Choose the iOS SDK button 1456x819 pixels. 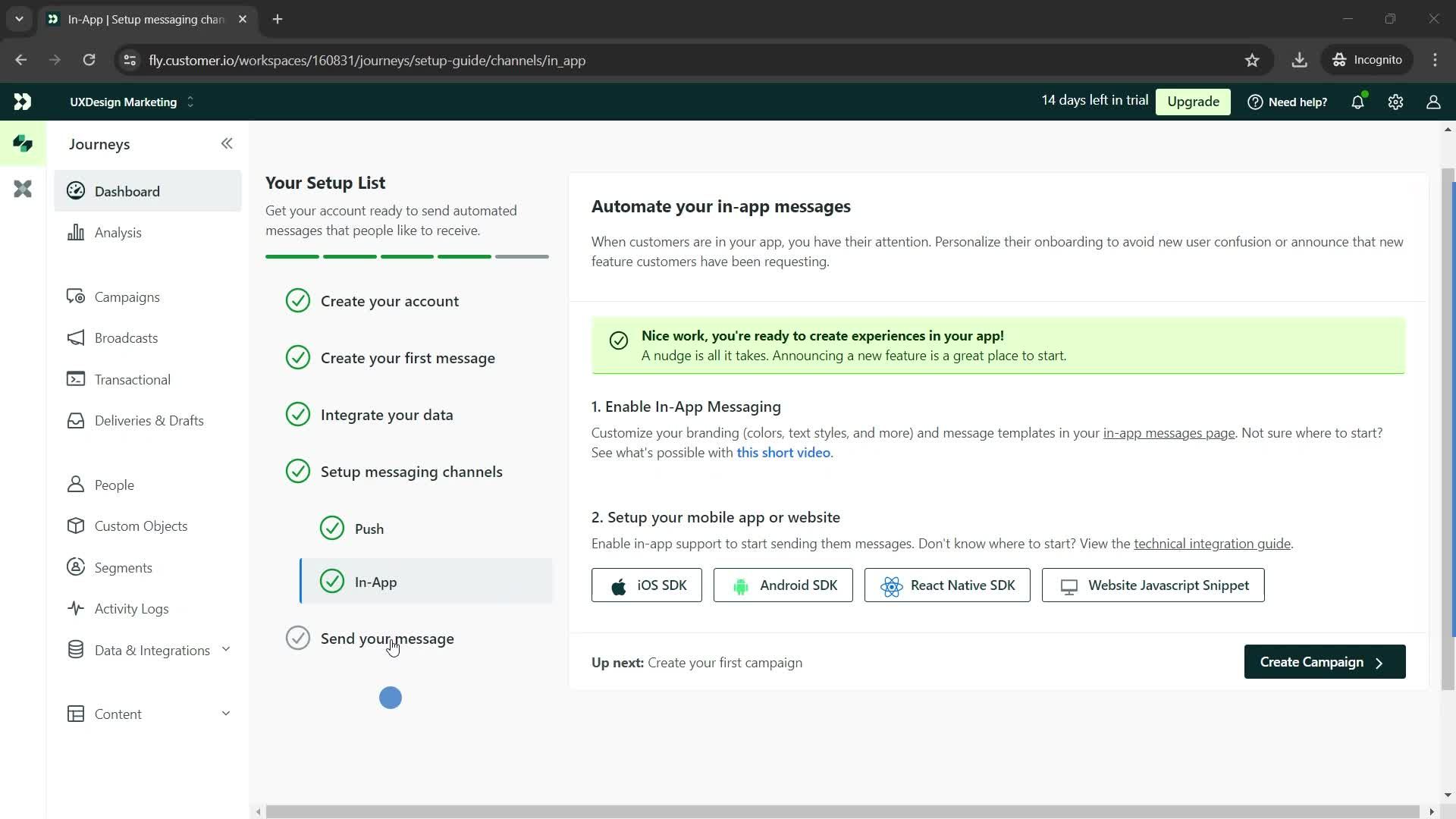click(x=647, y=585)
